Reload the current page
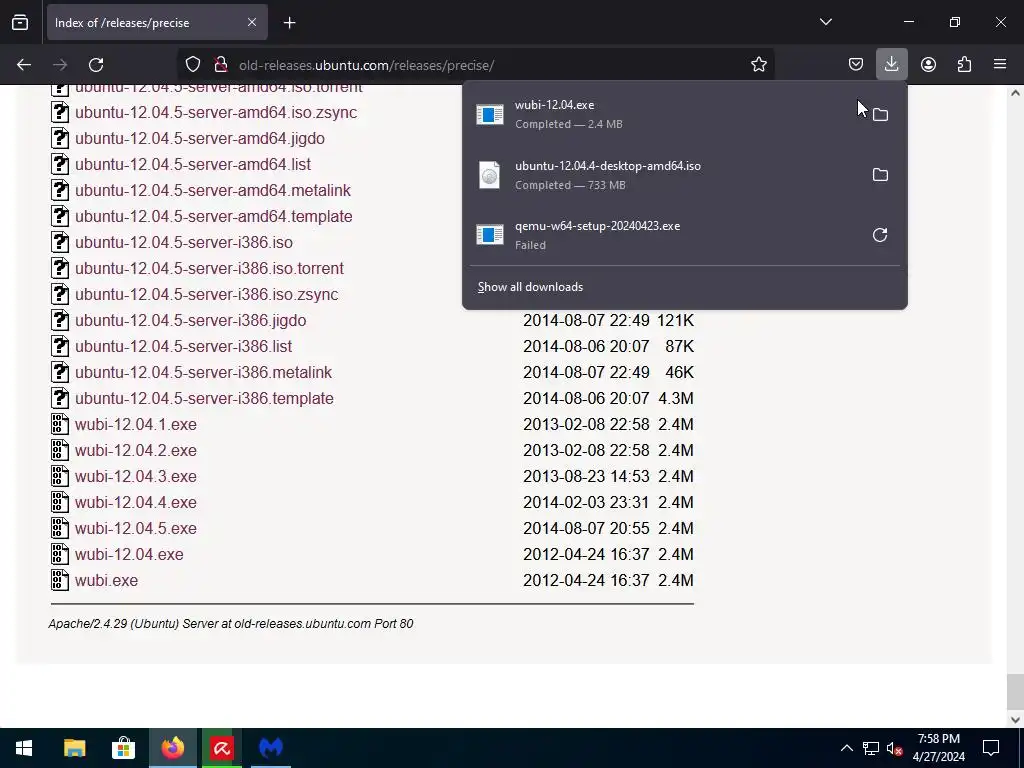This screenshot has width=1024, height=768. pos(96,65)
